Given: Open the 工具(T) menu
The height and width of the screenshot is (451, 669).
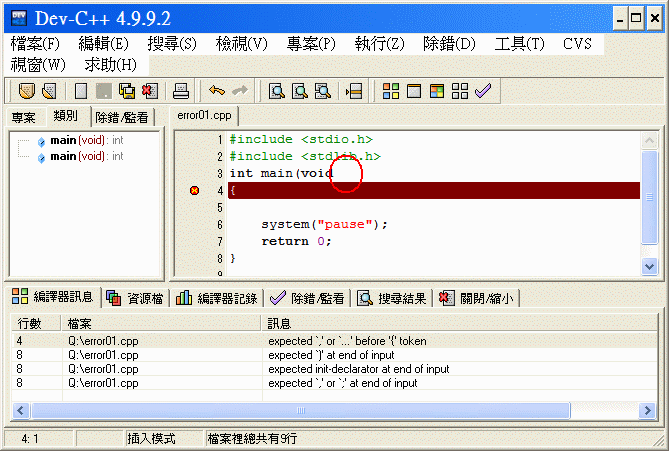Looking at the screenshot, I should point(520,44).
